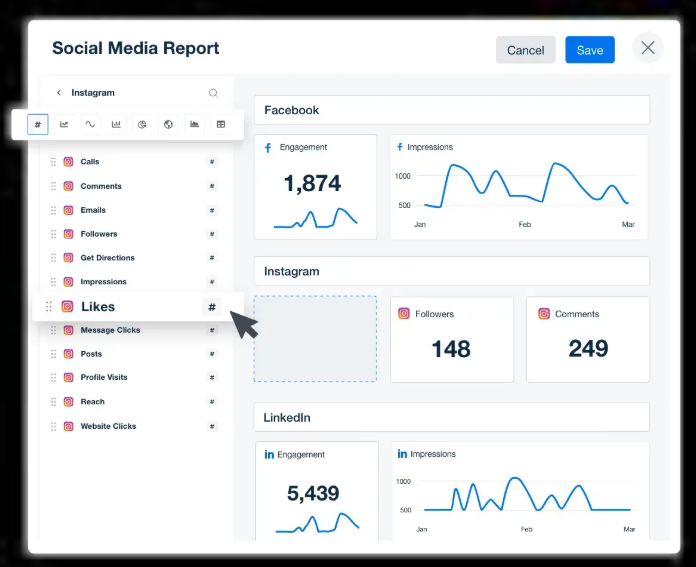Click the empty Instagram widget placeholder
Viewport: 696px width, 567px height.
coord(315,339)
